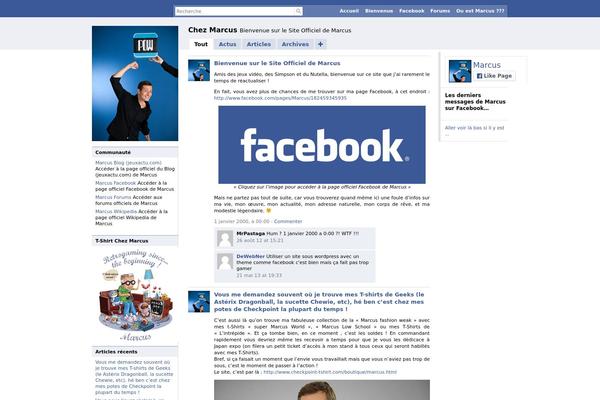600x400 pixels.
Task: Click the 'Aller voir là bas si il y est' link
Action: coord(474,131)
